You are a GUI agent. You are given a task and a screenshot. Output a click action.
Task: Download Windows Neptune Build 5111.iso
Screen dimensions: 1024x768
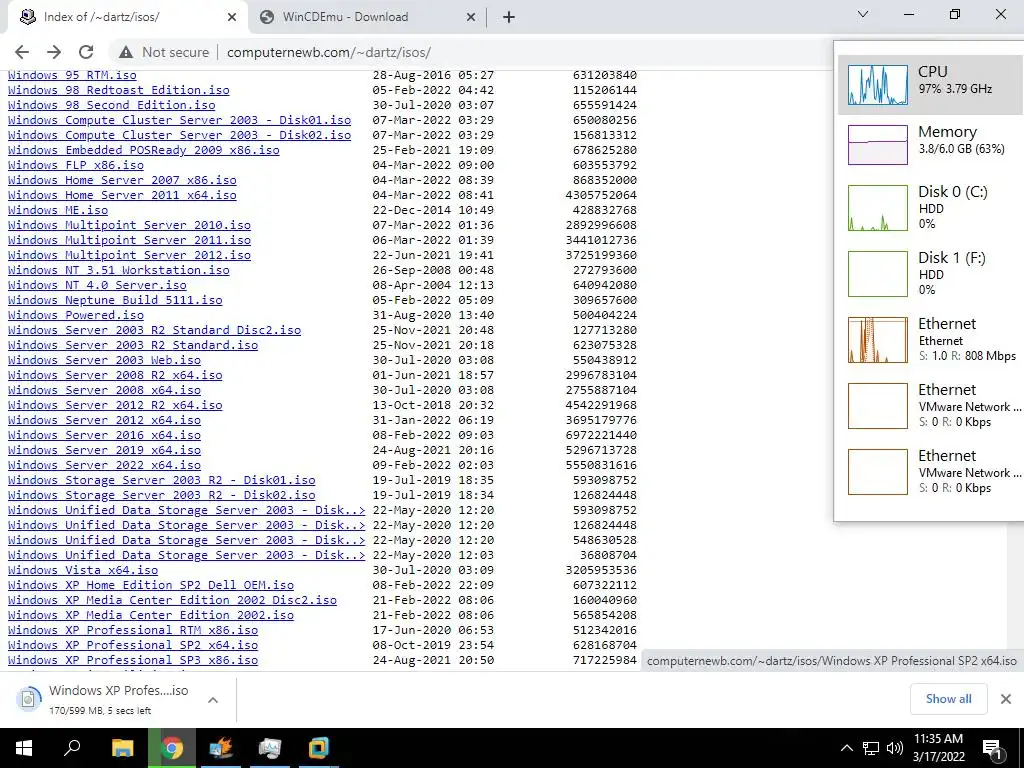point(115,300)
